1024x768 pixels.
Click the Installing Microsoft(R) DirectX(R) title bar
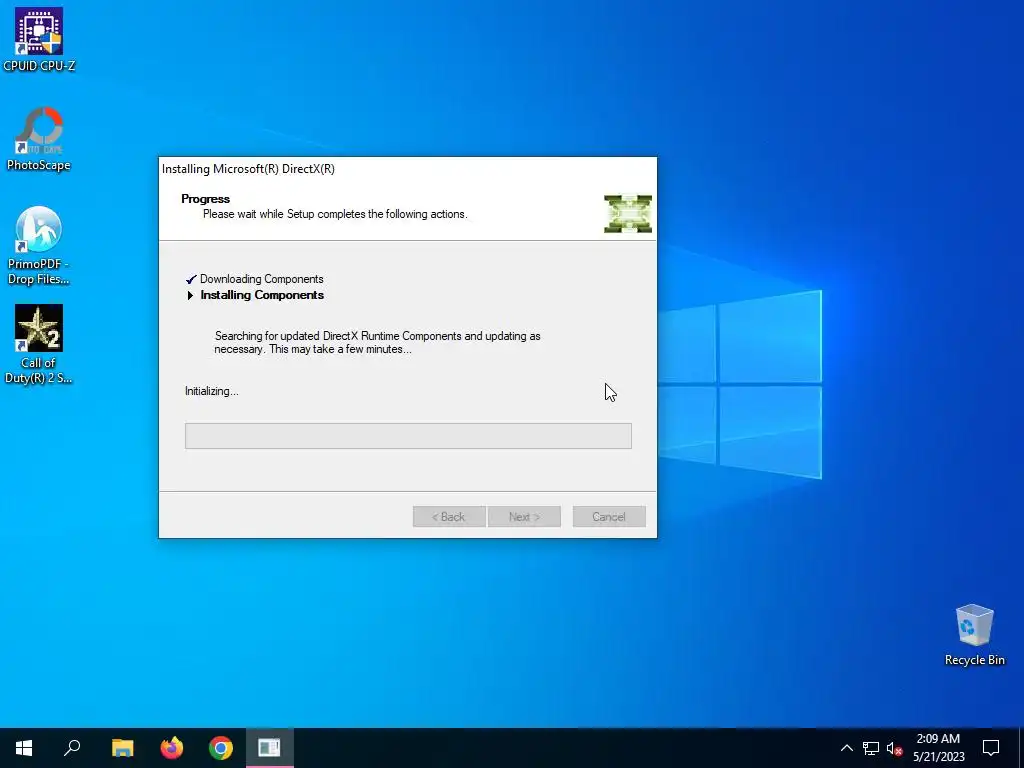point(408,169)
